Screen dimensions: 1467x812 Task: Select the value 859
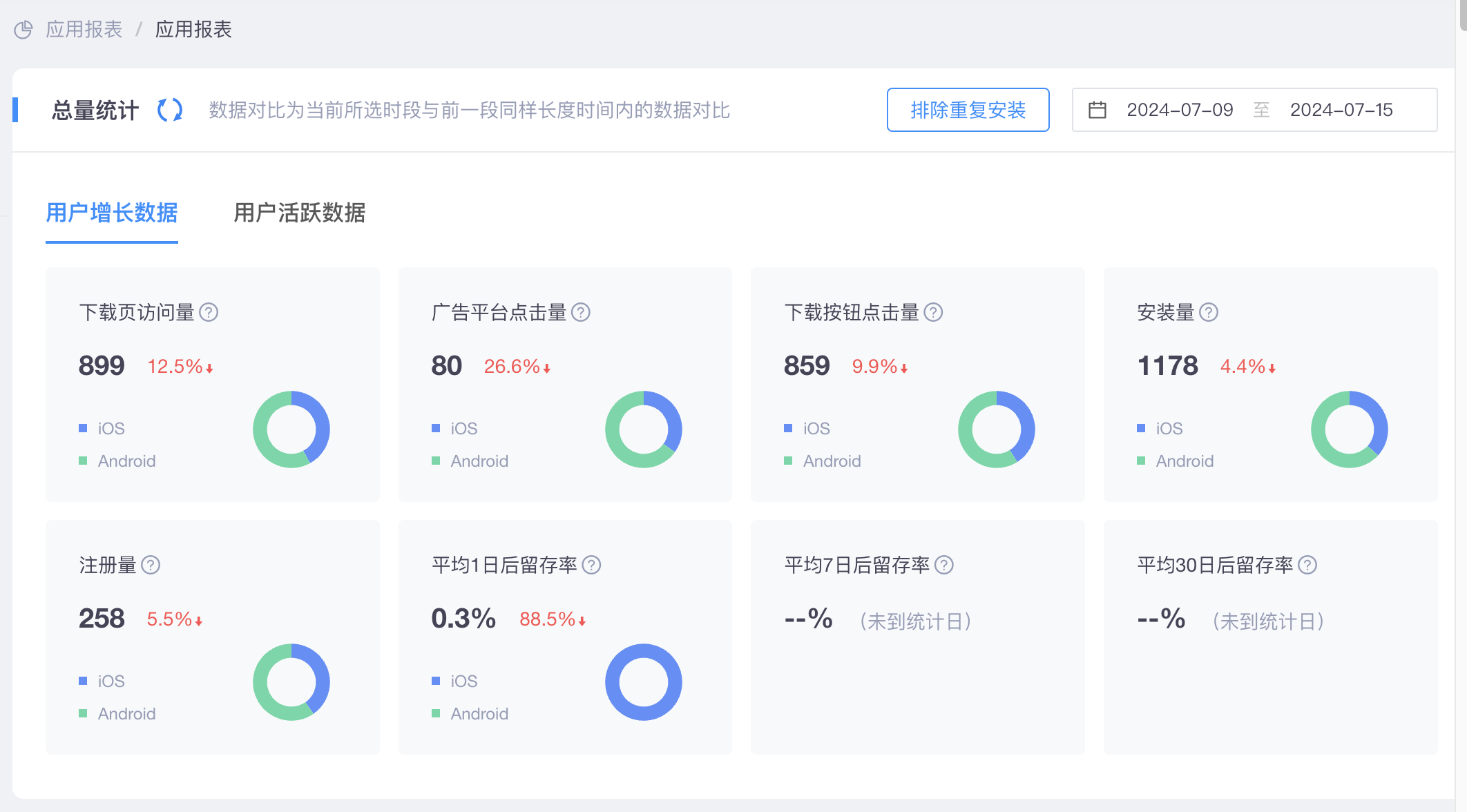(x=807, y=366)
